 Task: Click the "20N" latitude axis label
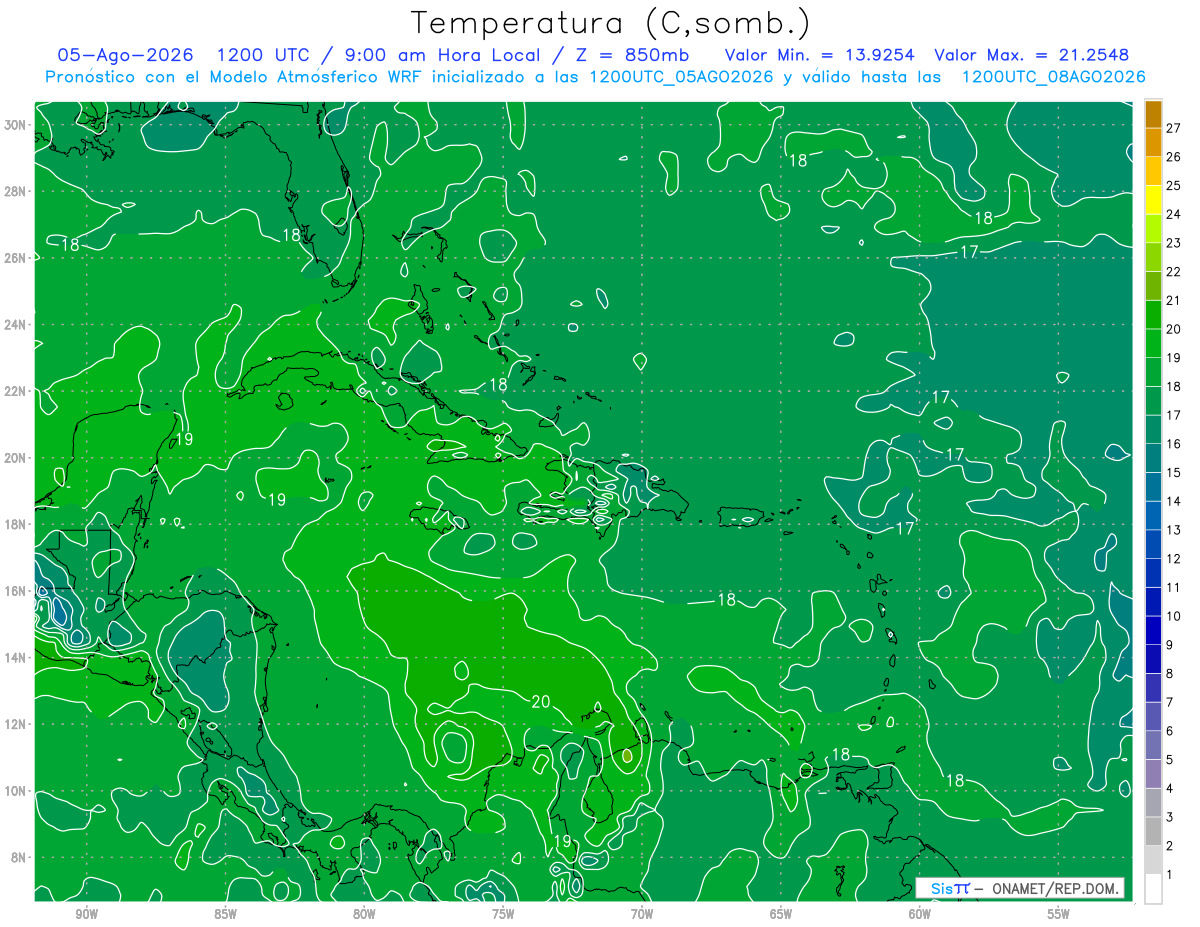tap(17, 458)
